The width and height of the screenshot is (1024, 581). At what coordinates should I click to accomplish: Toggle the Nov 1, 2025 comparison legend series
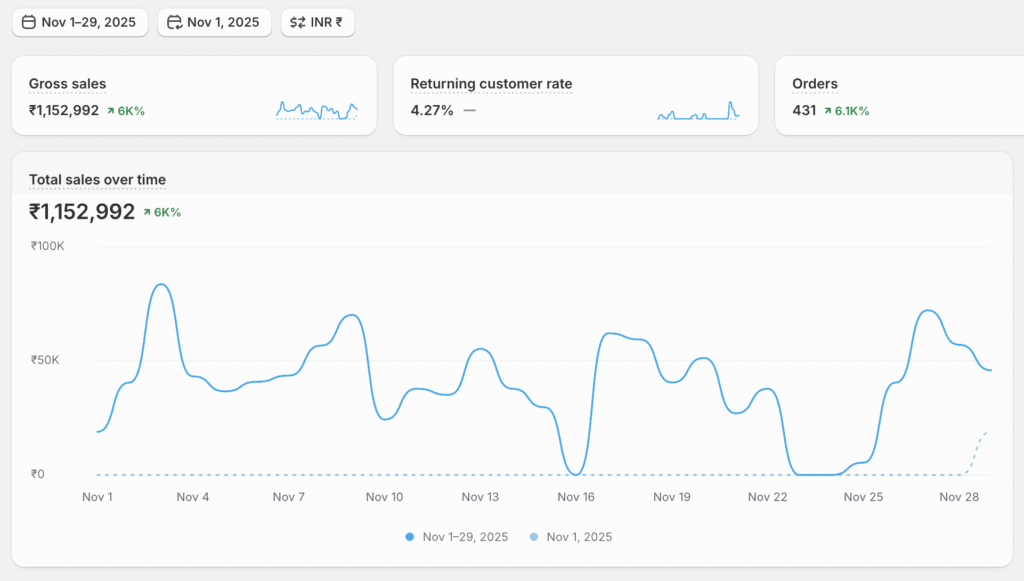click(x=579, y=537)
